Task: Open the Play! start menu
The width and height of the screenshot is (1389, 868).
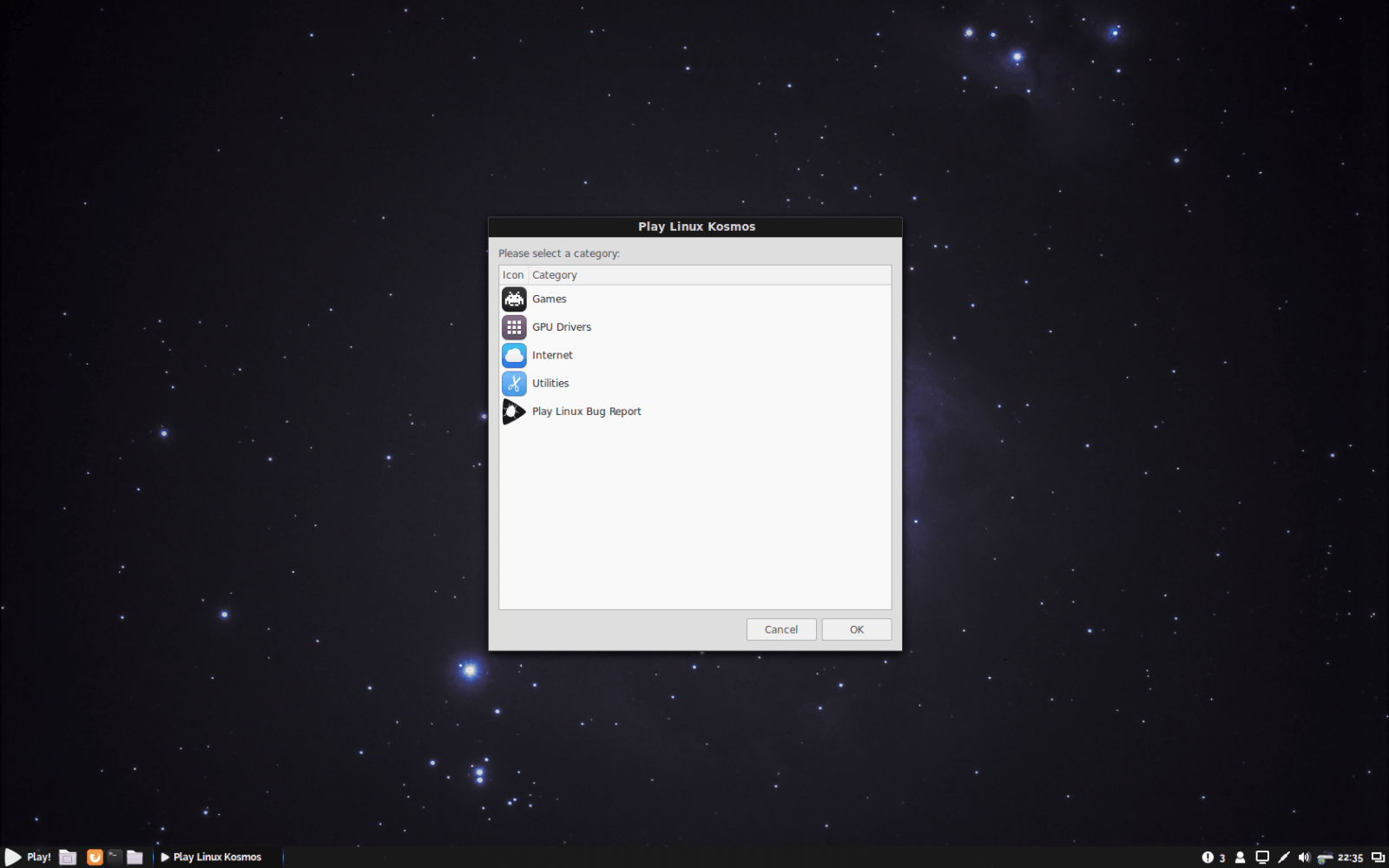Action: pos(28,857)
